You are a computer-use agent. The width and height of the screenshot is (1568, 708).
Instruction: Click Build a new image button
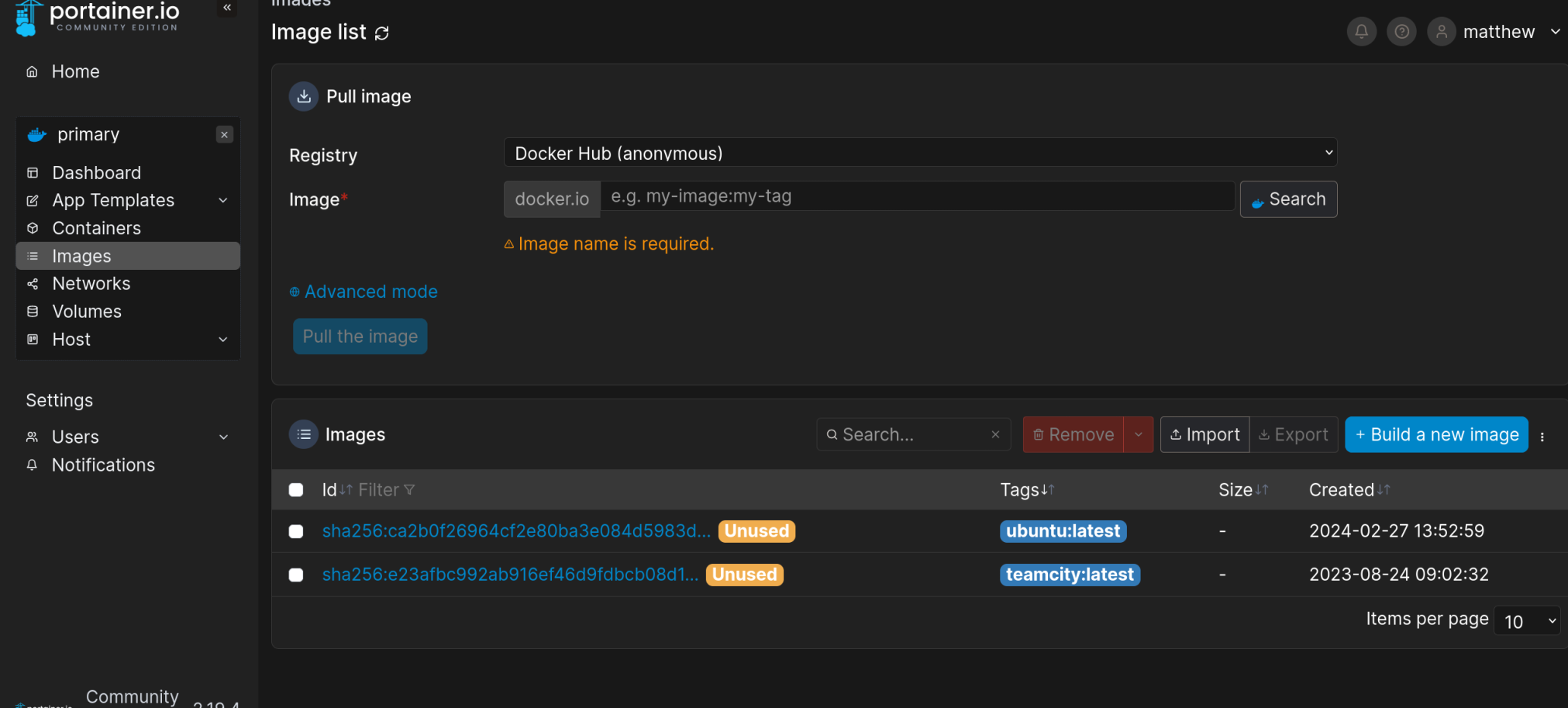[x=1436, y=434]
